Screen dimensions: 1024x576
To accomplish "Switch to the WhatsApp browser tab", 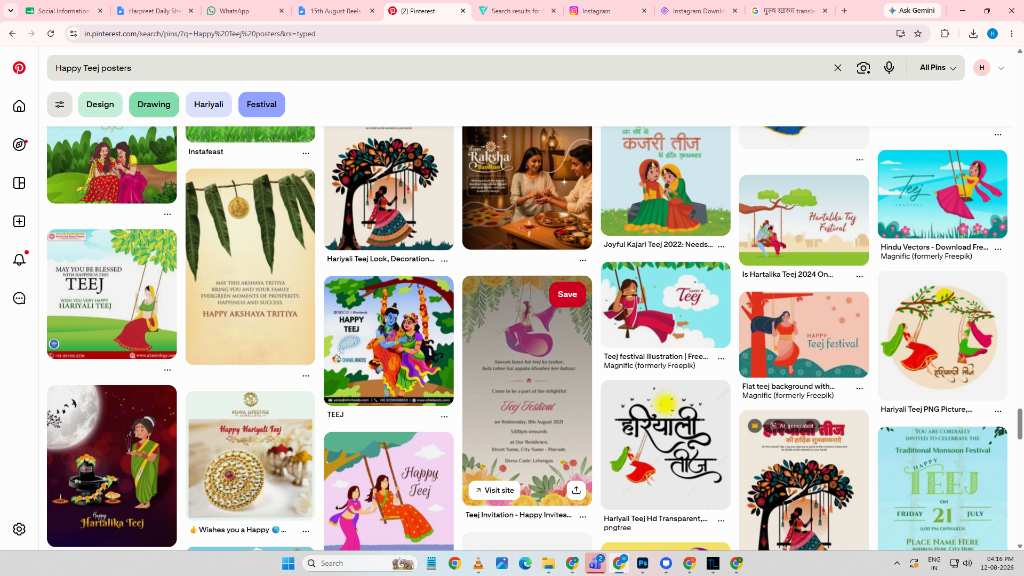I will coord(244,10).
